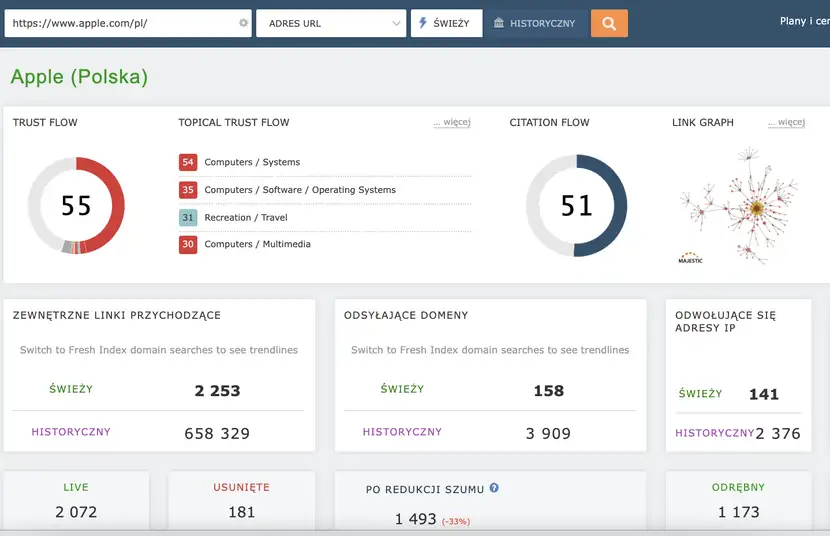Viewport: 830px width, 536px height.
Task: Click the red 54 Computers / Systems badge
Action: (x=188, y=162)
